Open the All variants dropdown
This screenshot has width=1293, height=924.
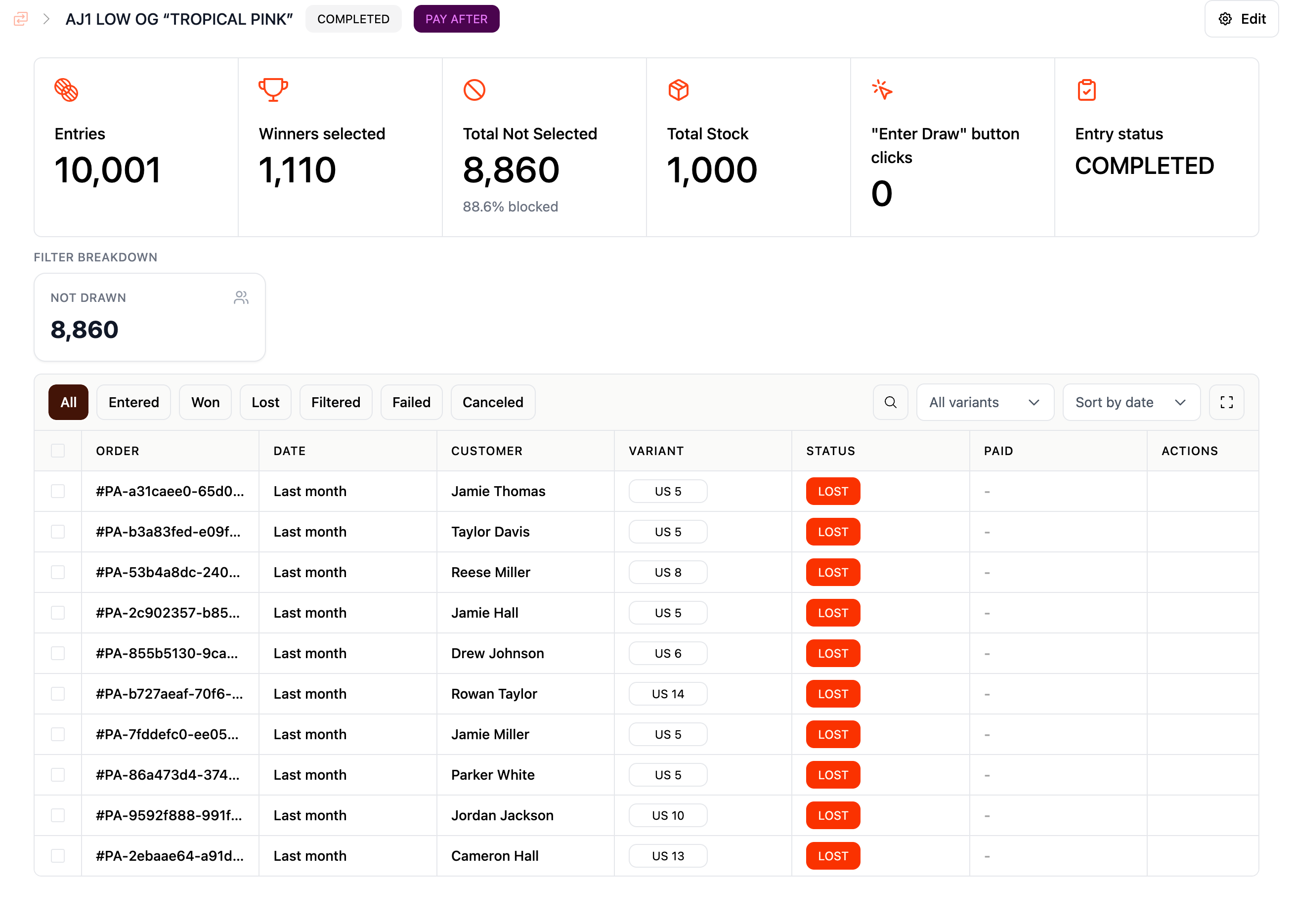985,402
